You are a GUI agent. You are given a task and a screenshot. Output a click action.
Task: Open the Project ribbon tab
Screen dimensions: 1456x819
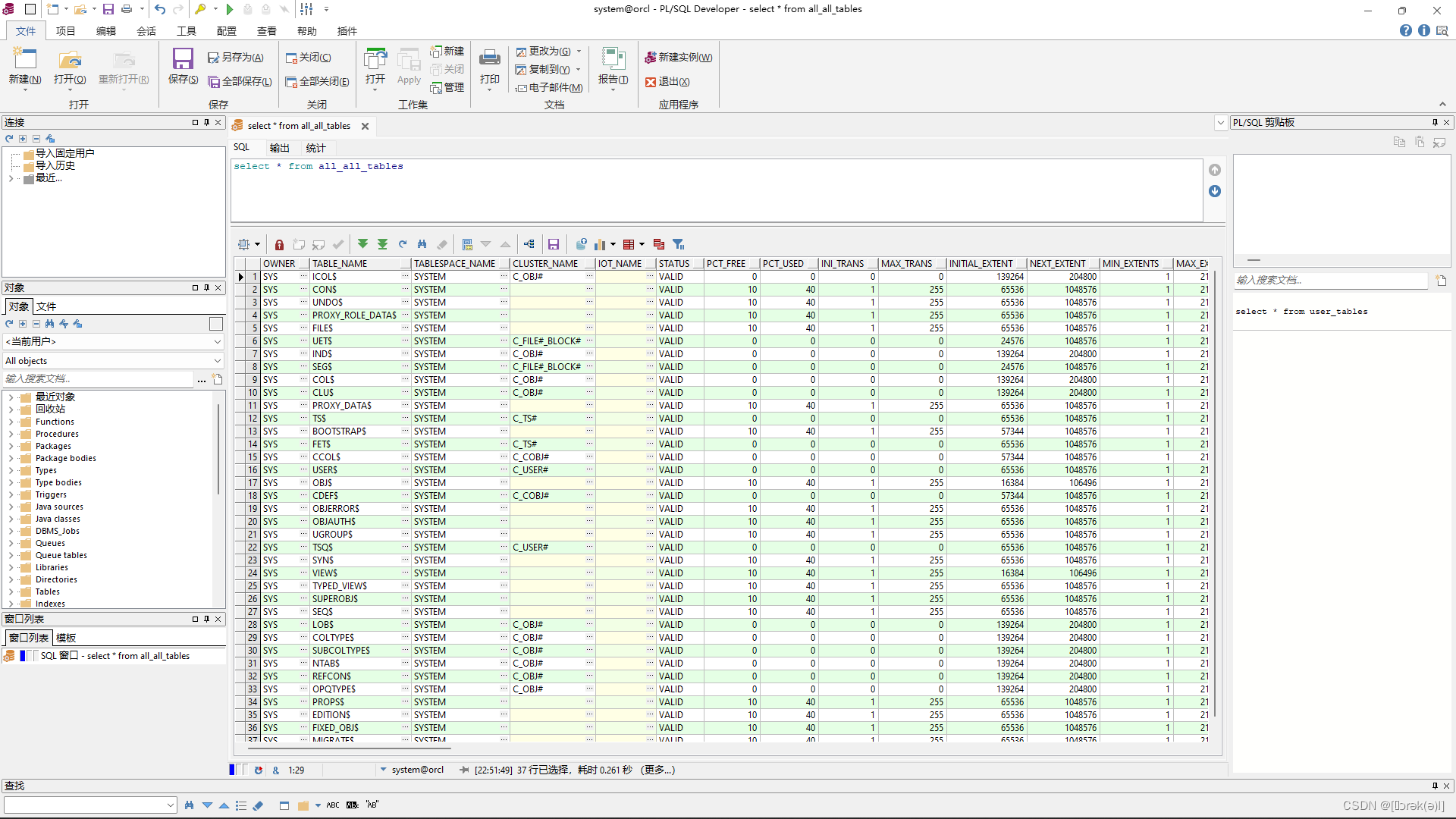[66, 31]
